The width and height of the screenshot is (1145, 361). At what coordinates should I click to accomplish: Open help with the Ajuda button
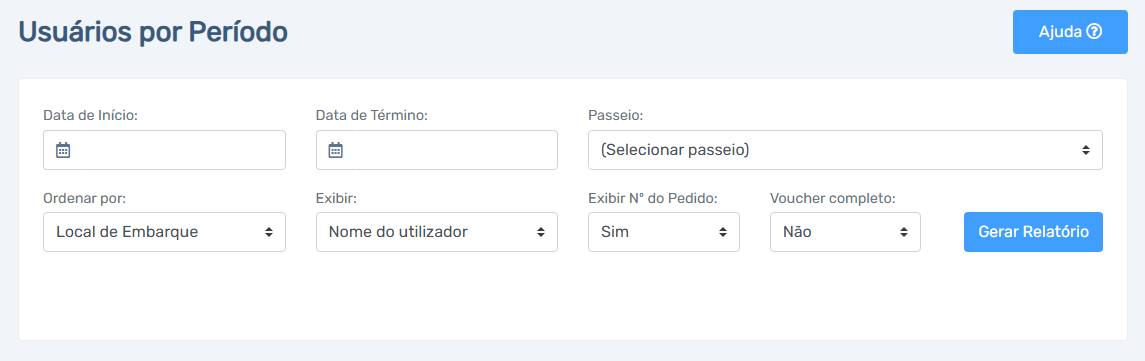1070,32
